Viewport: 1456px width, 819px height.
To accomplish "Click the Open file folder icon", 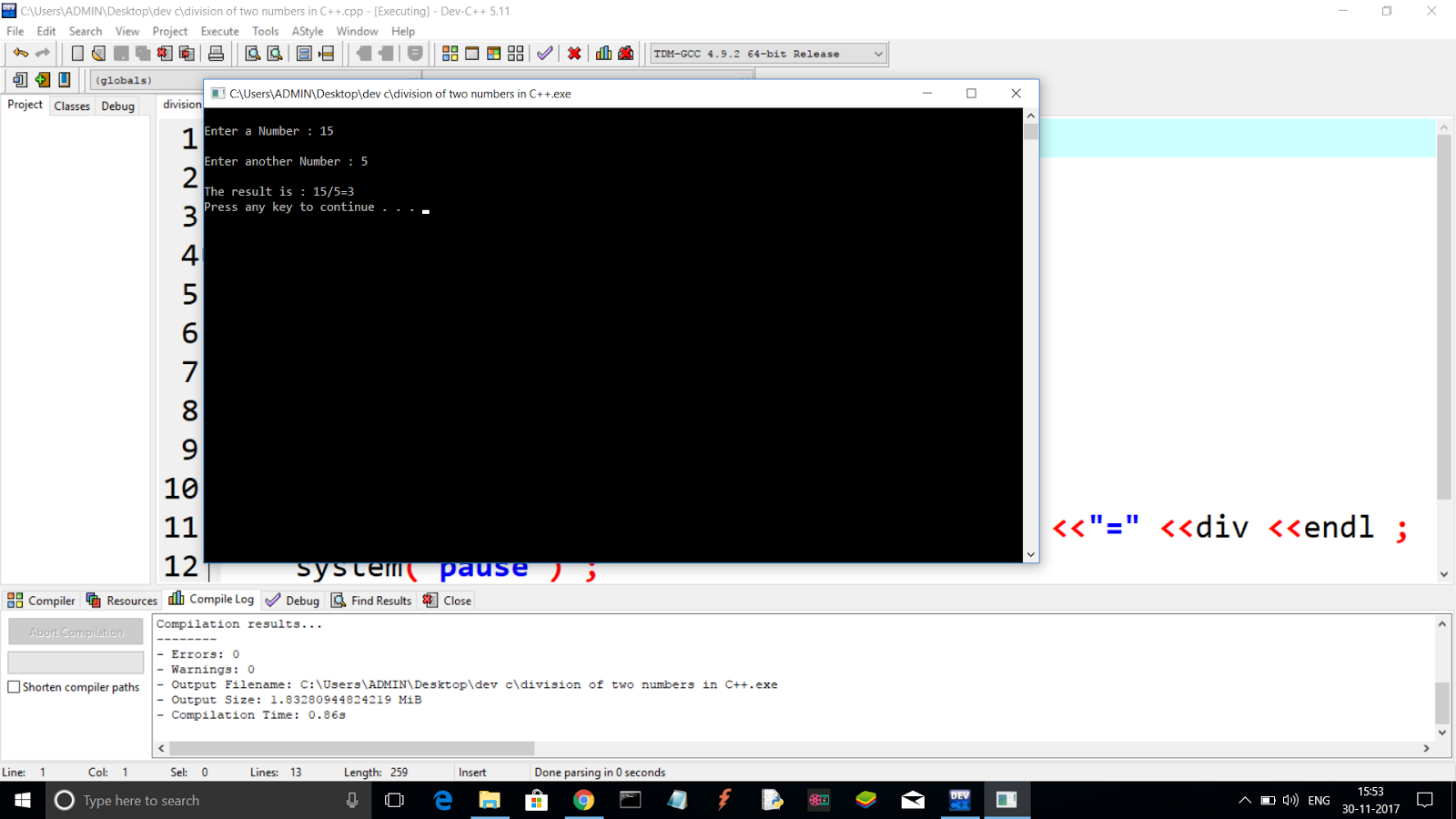I will pos(98,53).
